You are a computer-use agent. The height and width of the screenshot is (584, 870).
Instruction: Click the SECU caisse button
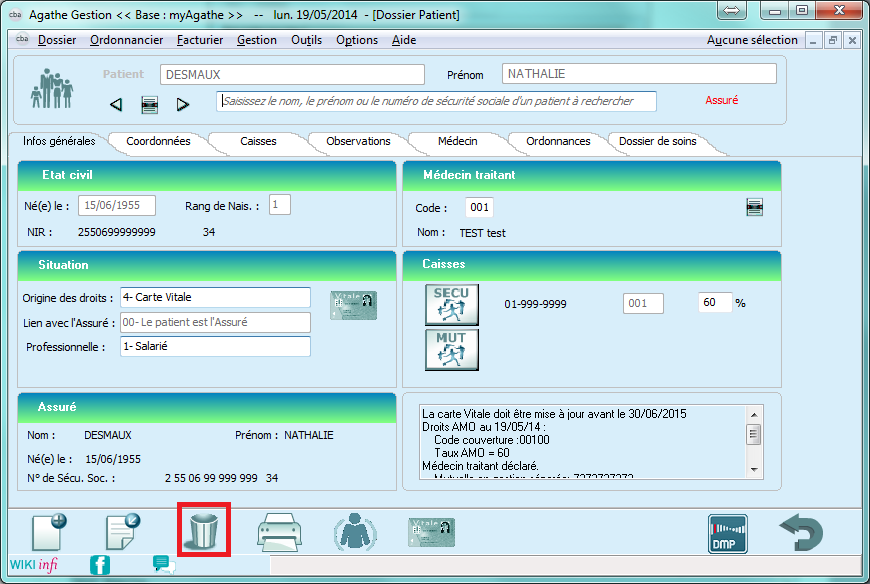(x=452, y=304)
